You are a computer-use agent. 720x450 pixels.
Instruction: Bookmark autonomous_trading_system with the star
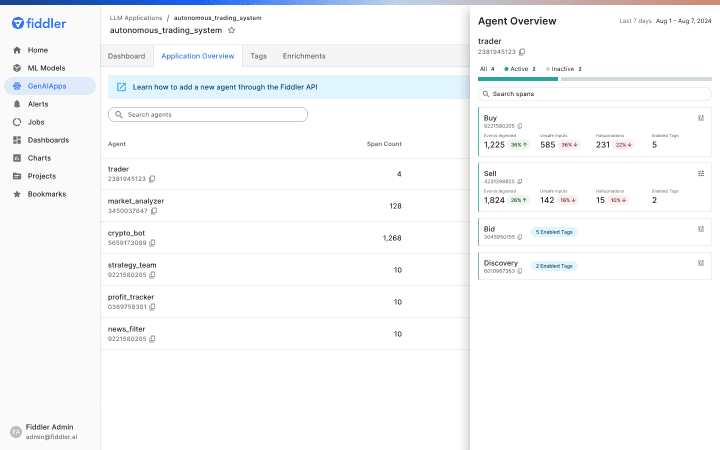[231, 30]
